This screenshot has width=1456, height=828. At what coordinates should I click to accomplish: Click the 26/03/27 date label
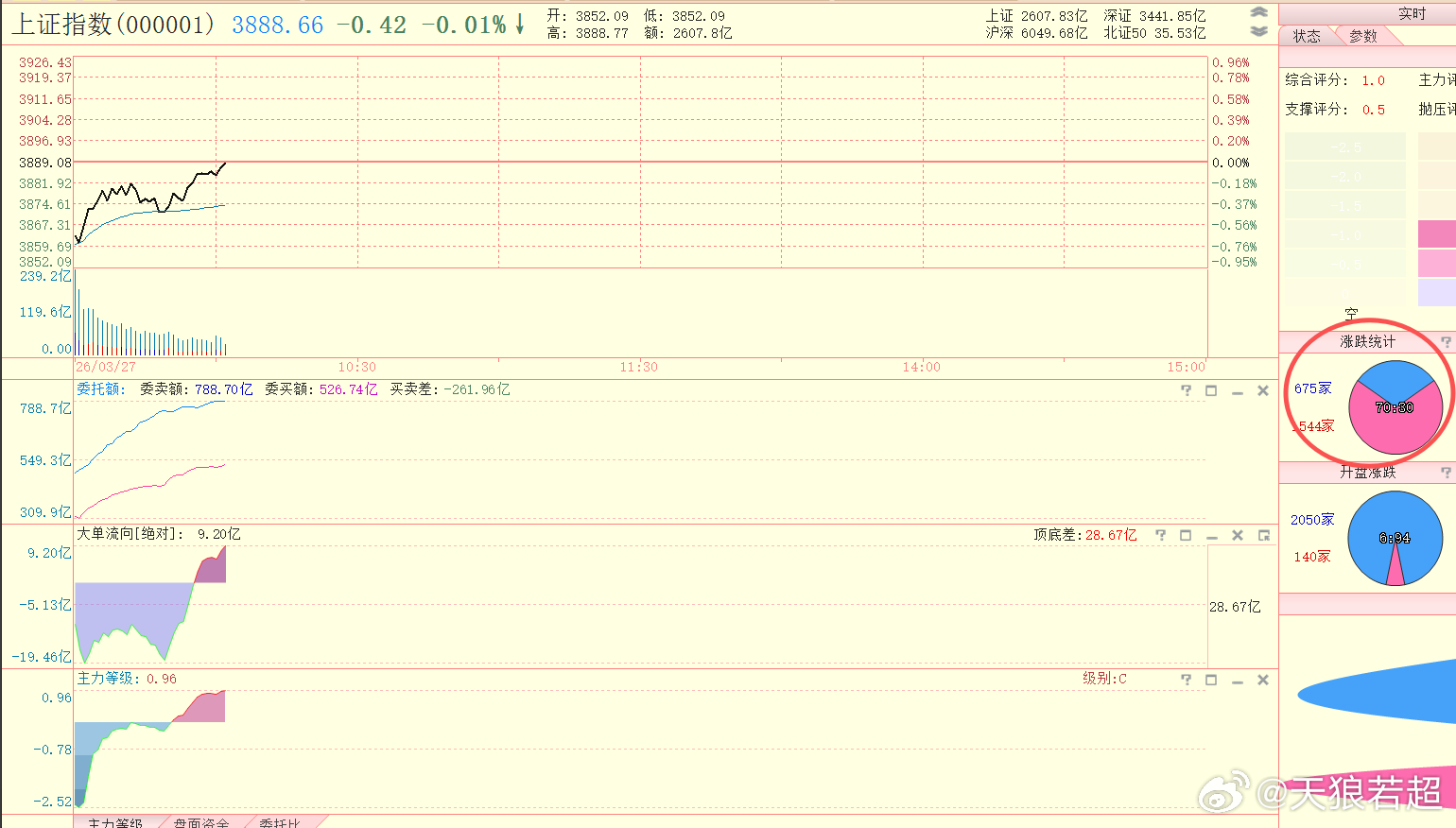pos(106,367)
